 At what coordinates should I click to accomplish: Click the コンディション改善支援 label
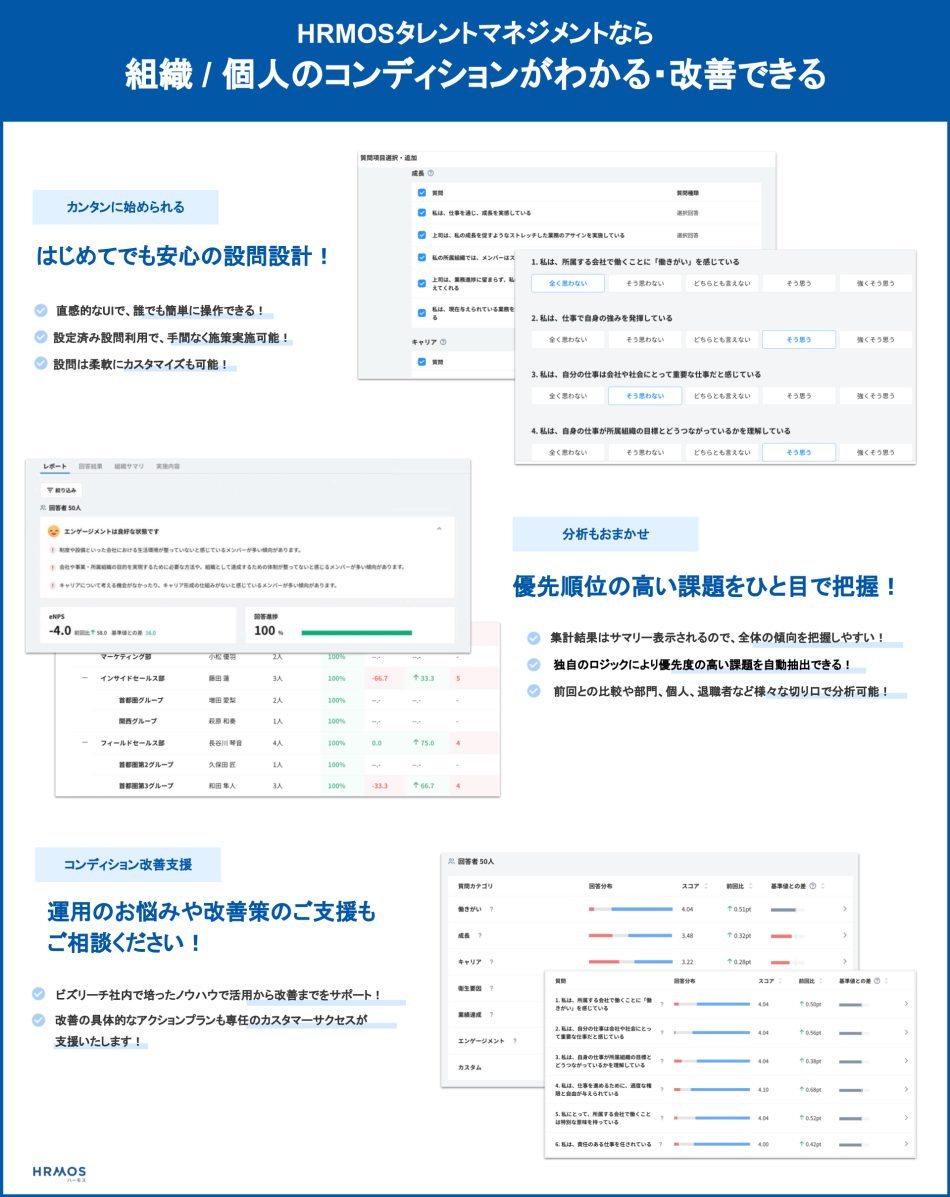[128, 865]
